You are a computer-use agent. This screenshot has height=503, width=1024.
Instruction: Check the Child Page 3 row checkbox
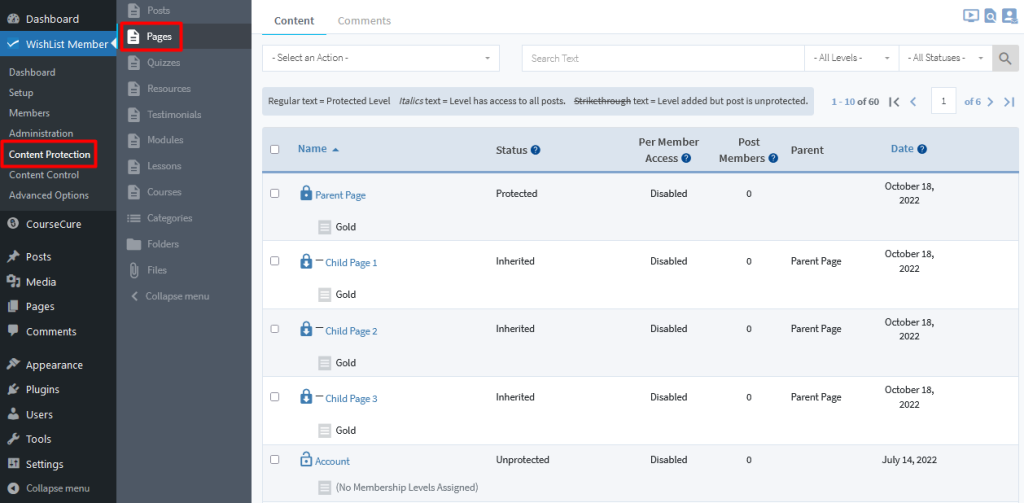(x=274, y=397)
